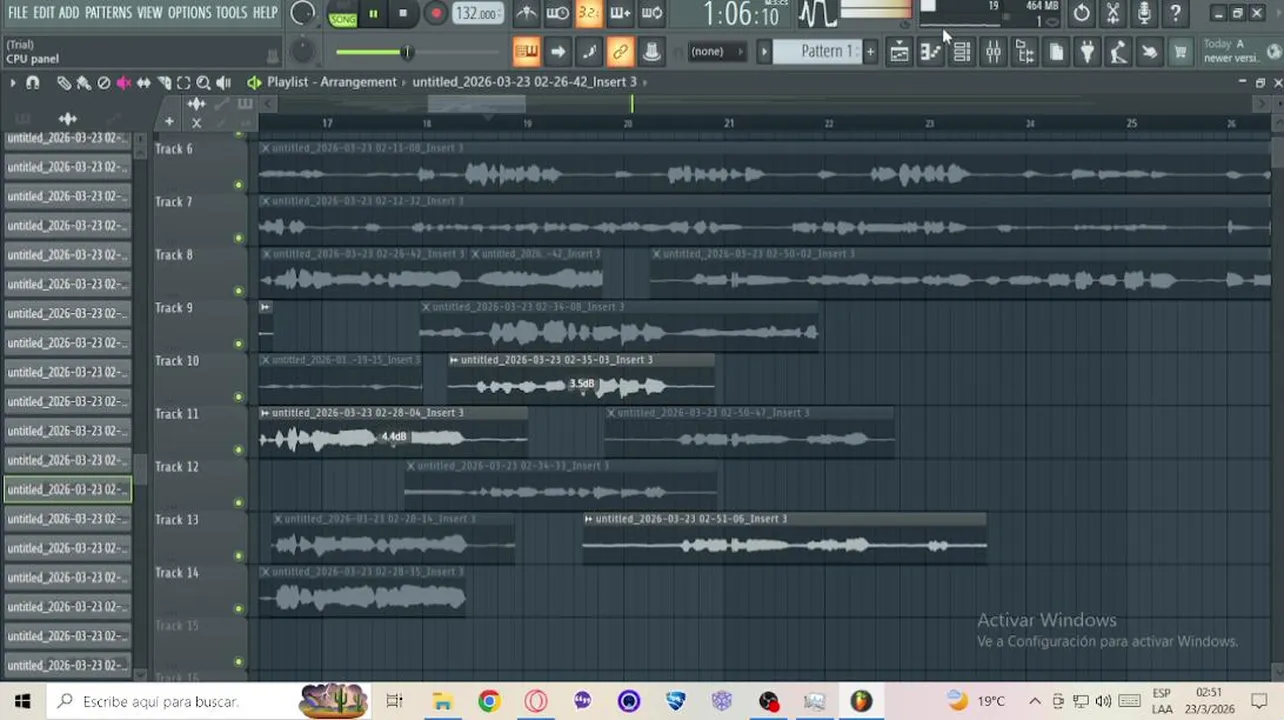Open the plugin picker plug icon
Image resolution: width=1284 pixels, height=720 pixels.
(1087, 52)
